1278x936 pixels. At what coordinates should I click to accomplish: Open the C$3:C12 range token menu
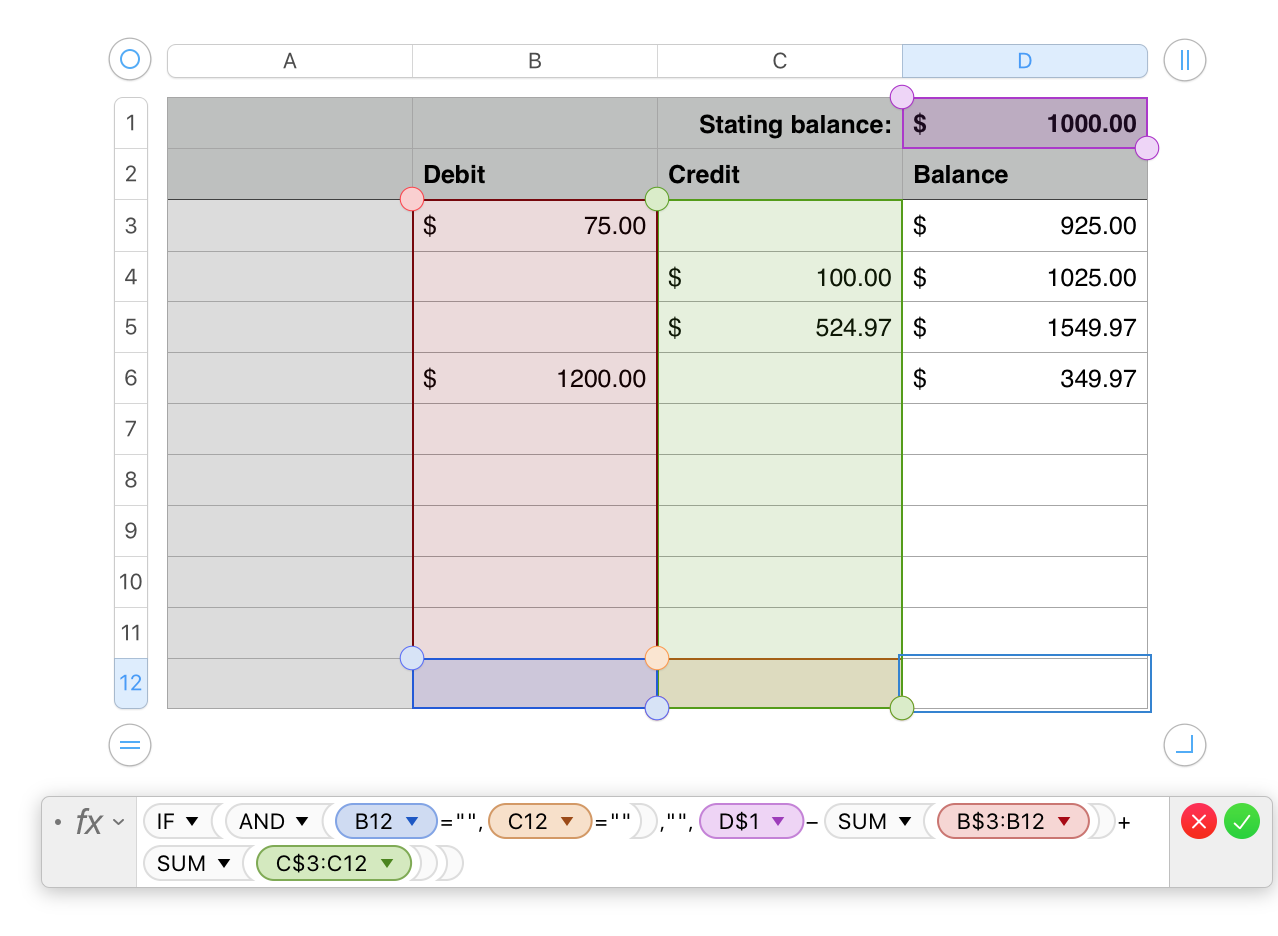[387, 864]
